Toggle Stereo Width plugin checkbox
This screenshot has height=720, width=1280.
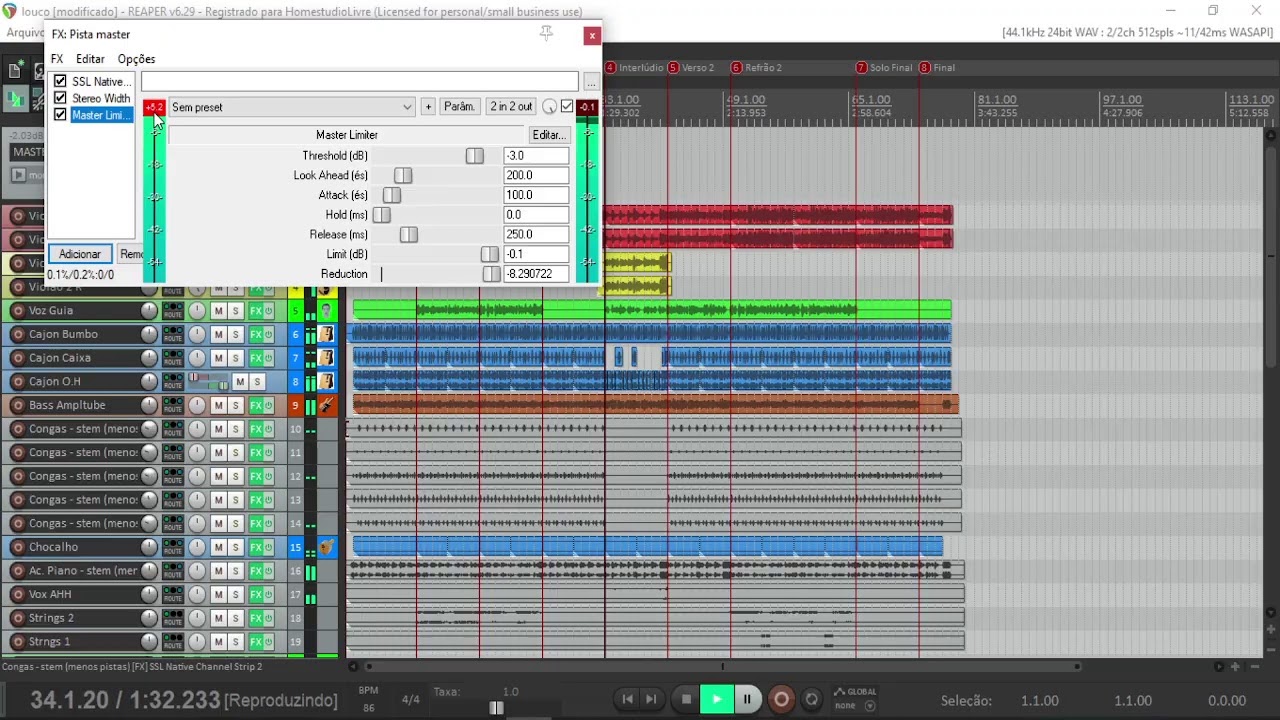60,98
